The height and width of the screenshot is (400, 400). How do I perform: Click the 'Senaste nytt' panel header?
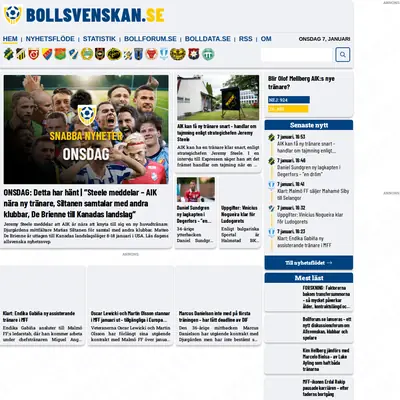click(x=309, y=125)
